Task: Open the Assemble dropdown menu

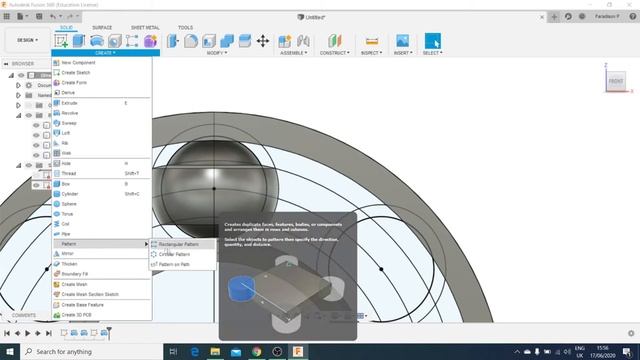Action: (293, 53)
